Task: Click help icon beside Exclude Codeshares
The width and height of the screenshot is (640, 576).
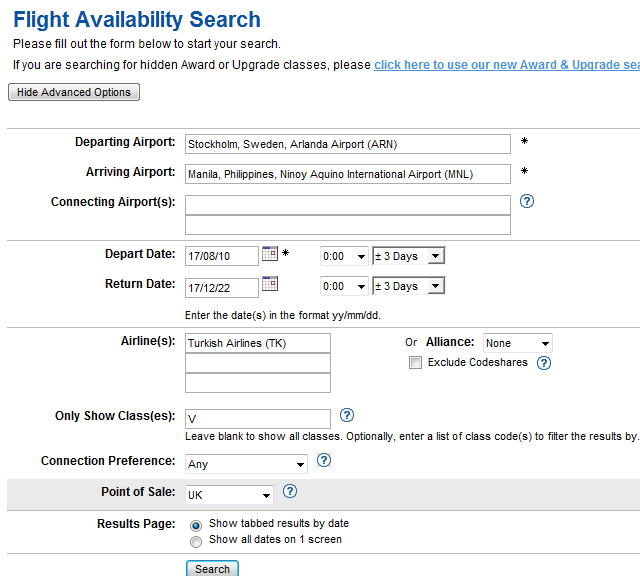Action: 544,363
